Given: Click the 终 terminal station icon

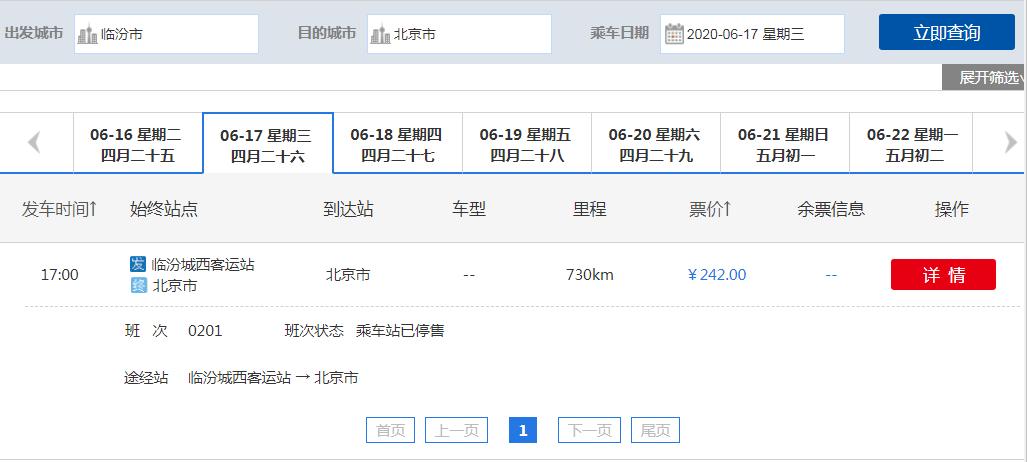Looking at the screenshot, I should [x=138, y=286].
